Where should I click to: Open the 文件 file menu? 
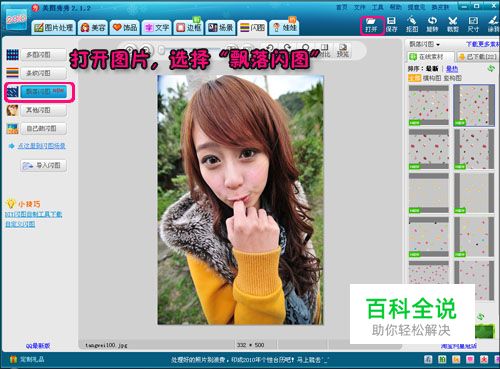(x=359, y=7)
